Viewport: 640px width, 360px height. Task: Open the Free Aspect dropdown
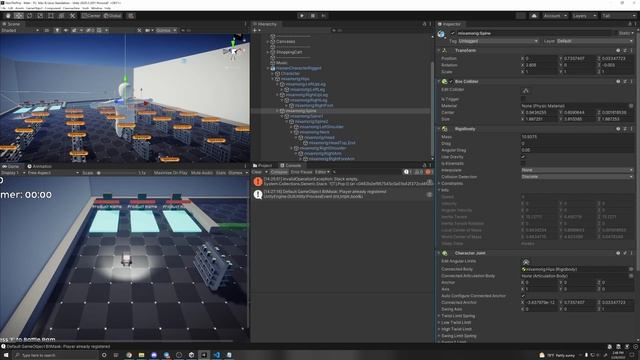pos(53,173)
